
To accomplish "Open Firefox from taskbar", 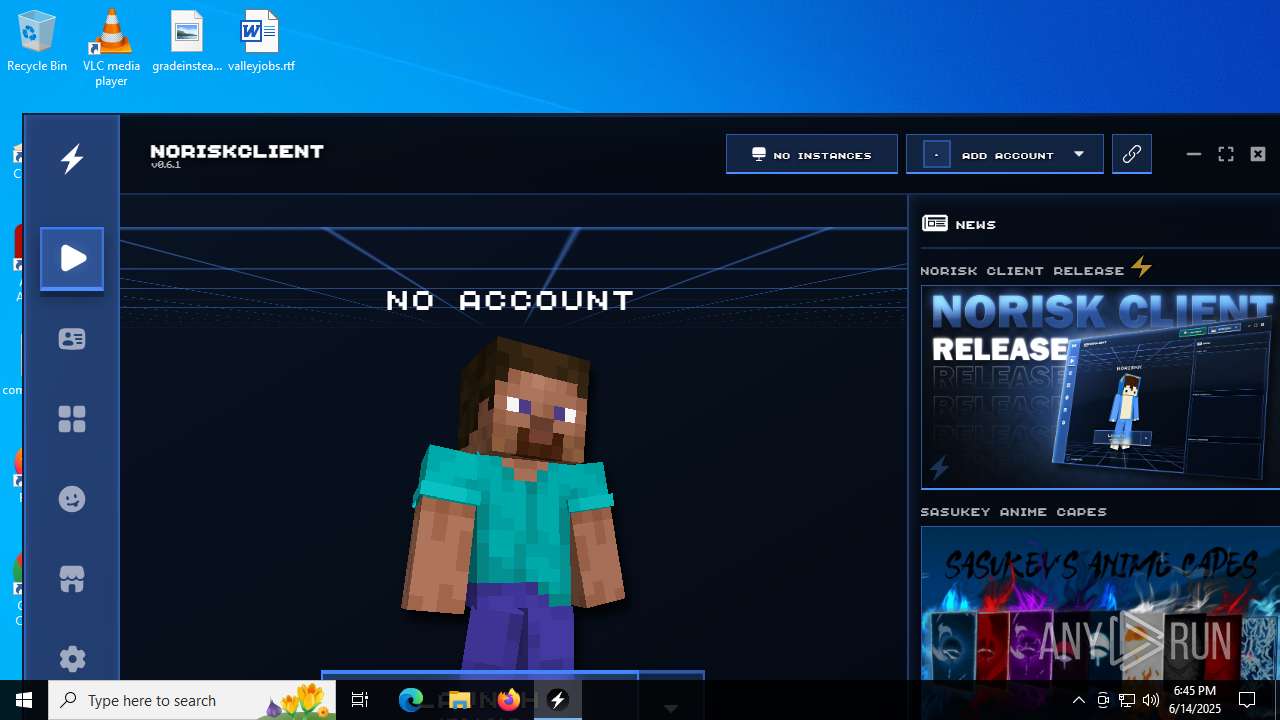I will click(508, 700).
